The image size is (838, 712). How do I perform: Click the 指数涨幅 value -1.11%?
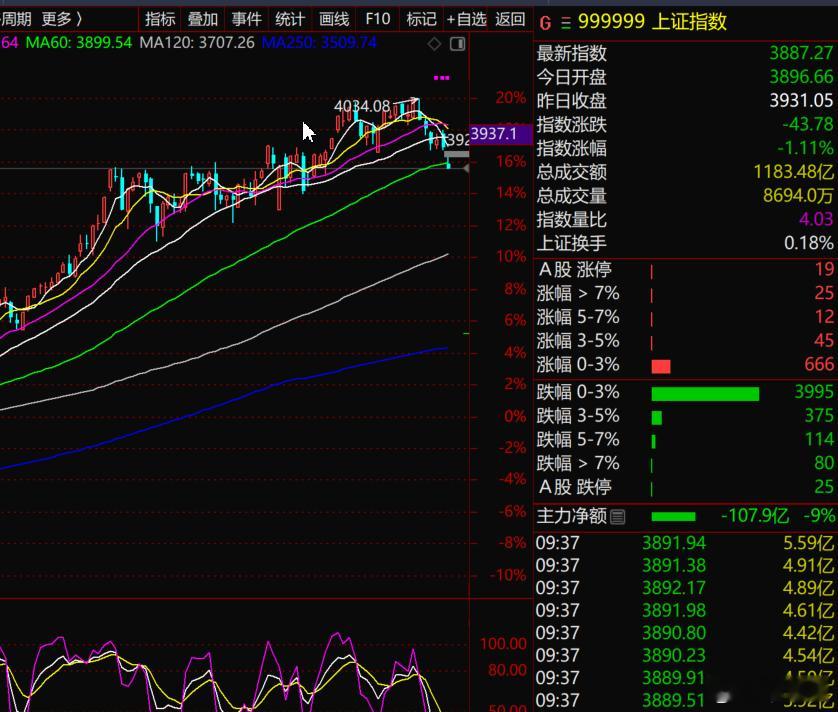coord(805,148)
